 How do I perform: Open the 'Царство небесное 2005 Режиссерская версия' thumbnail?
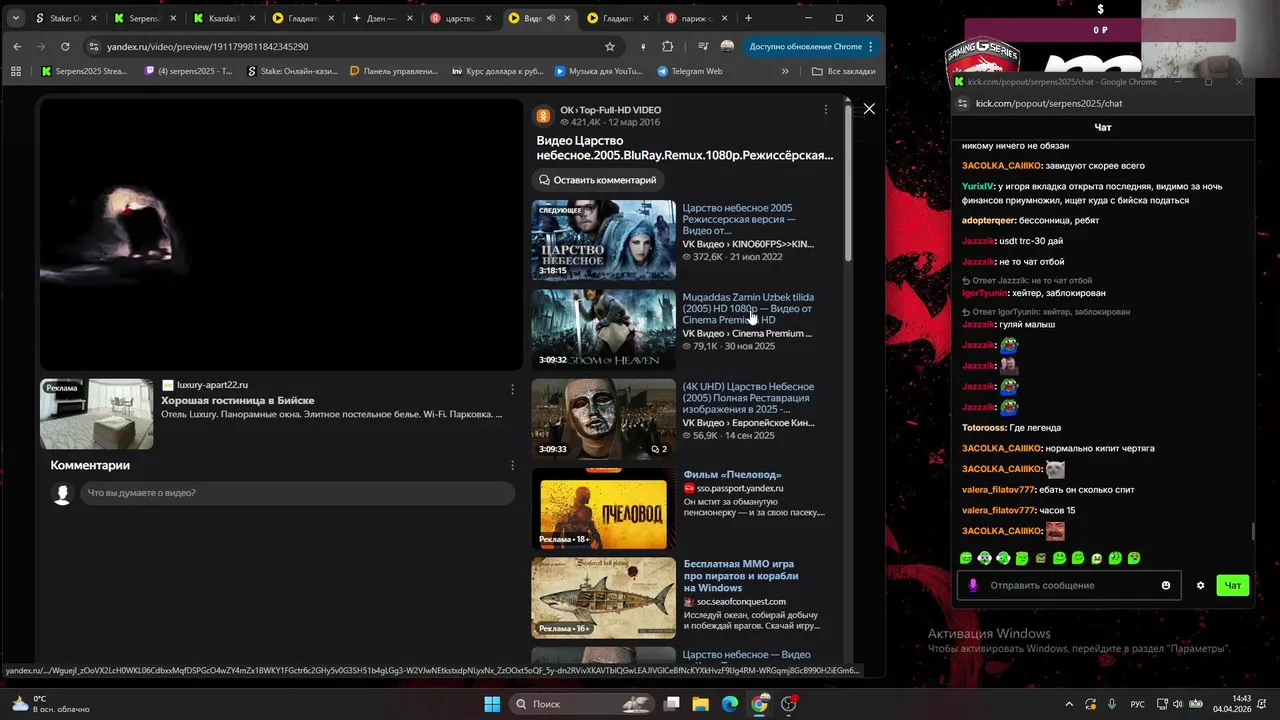603,241
